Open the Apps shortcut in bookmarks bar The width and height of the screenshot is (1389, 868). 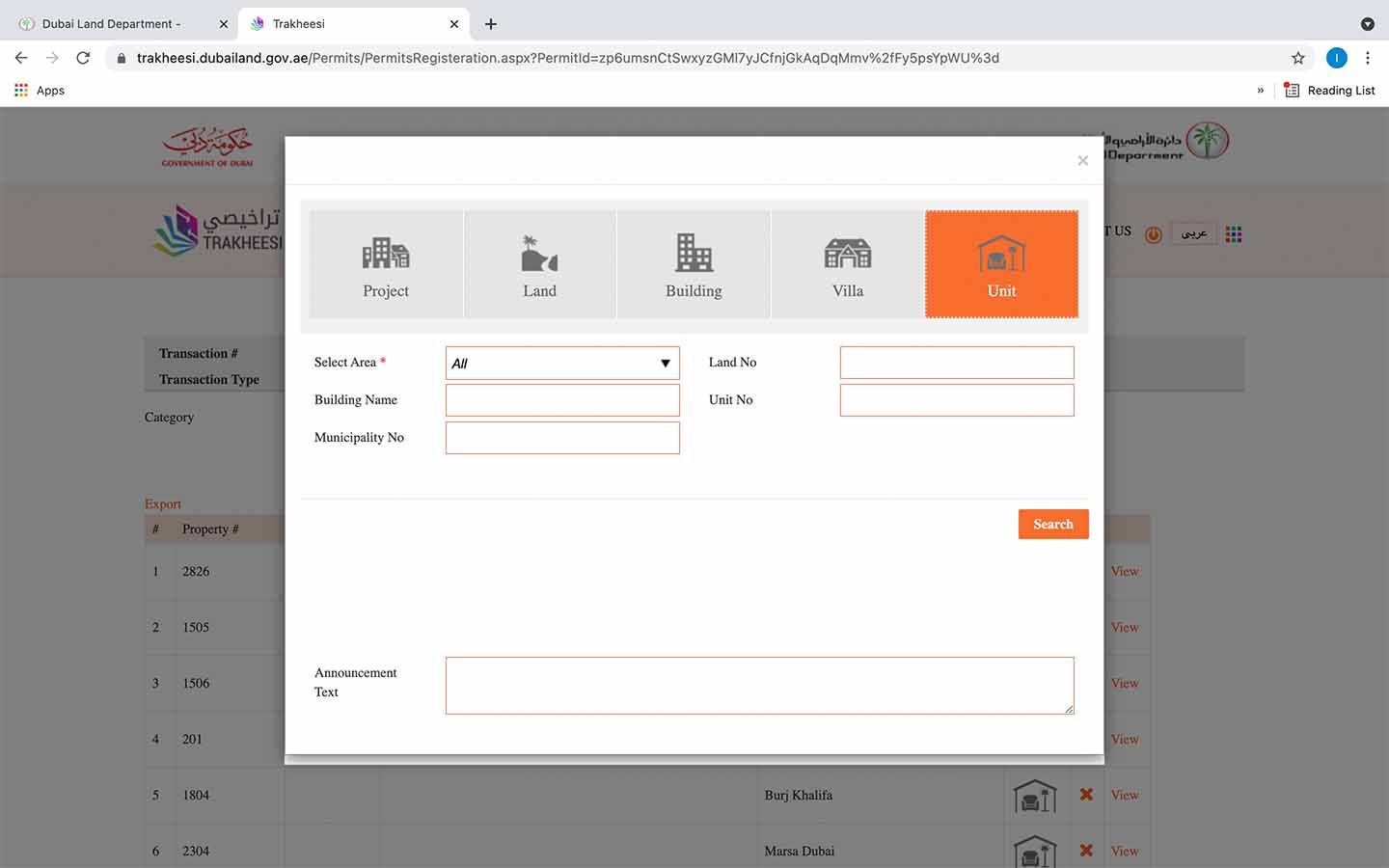[x=40, y=91]
